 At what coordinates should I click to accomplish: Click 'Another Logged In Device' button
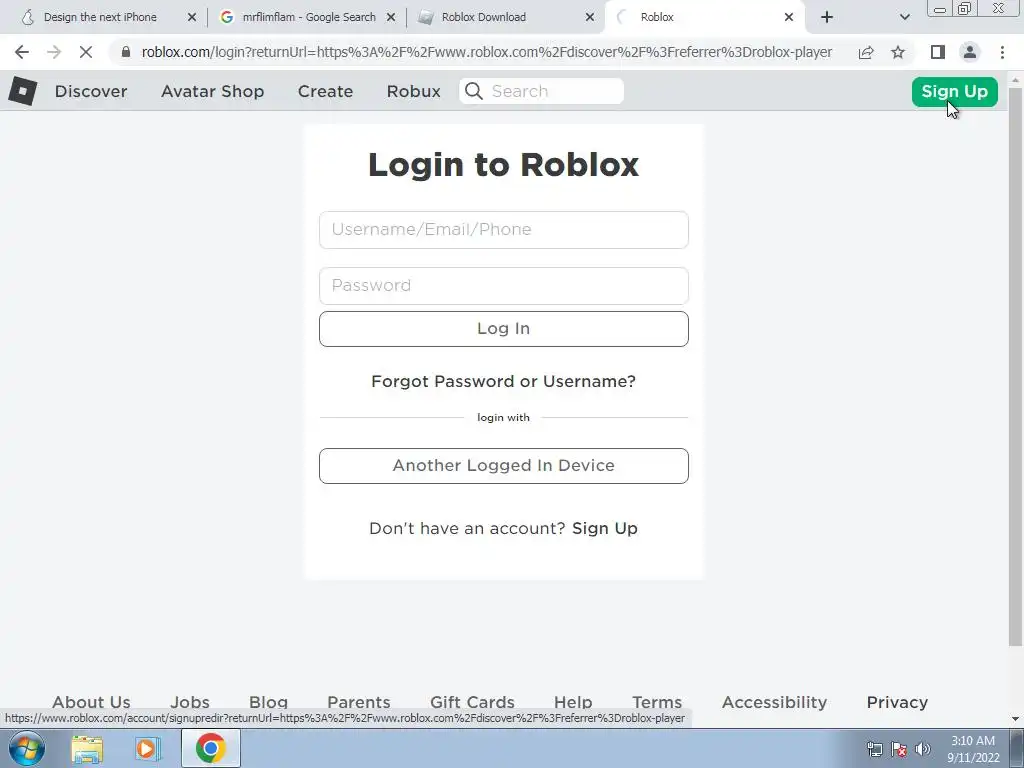tap(504, 466)
